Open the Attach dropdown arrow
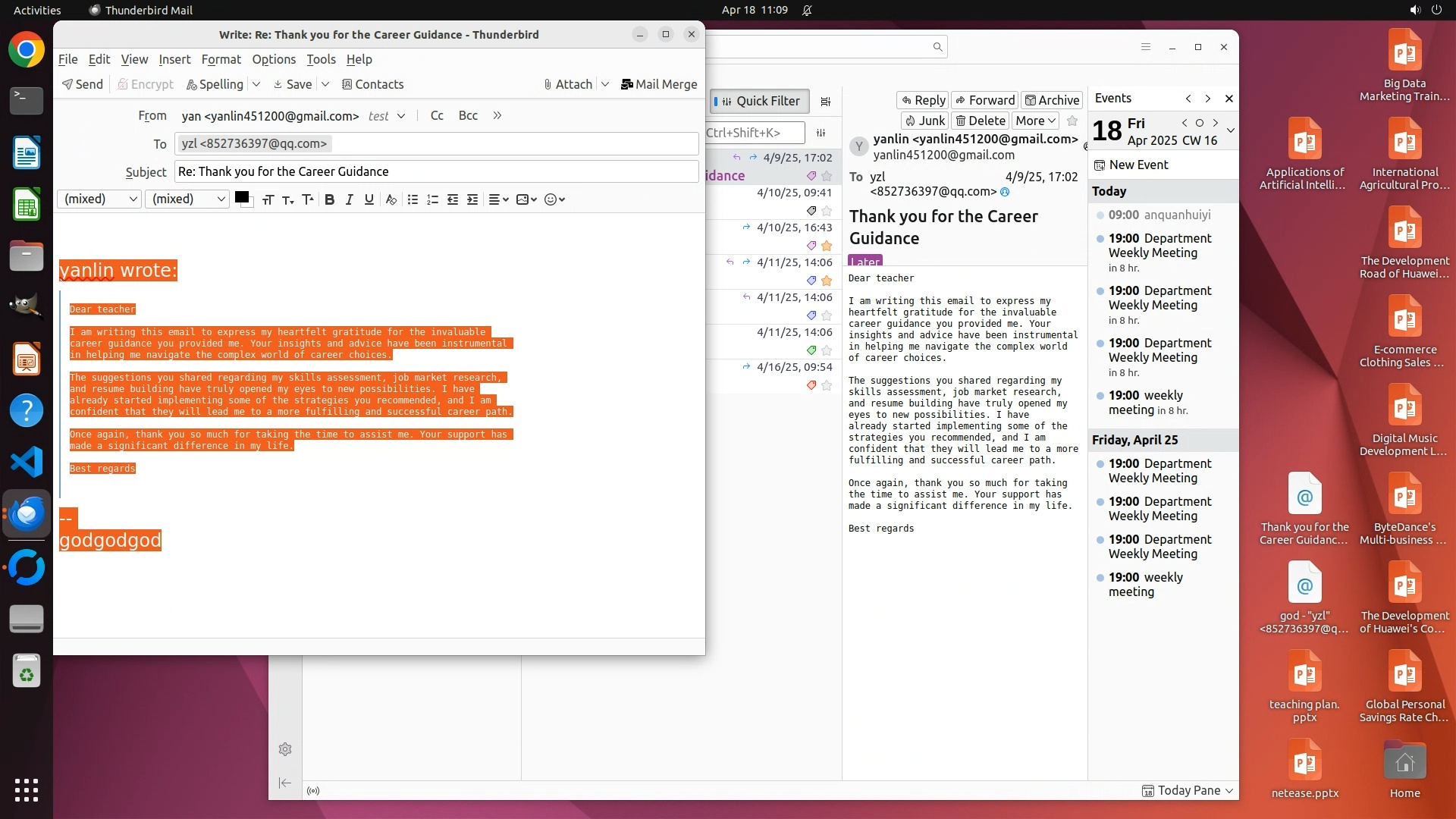 605,84
